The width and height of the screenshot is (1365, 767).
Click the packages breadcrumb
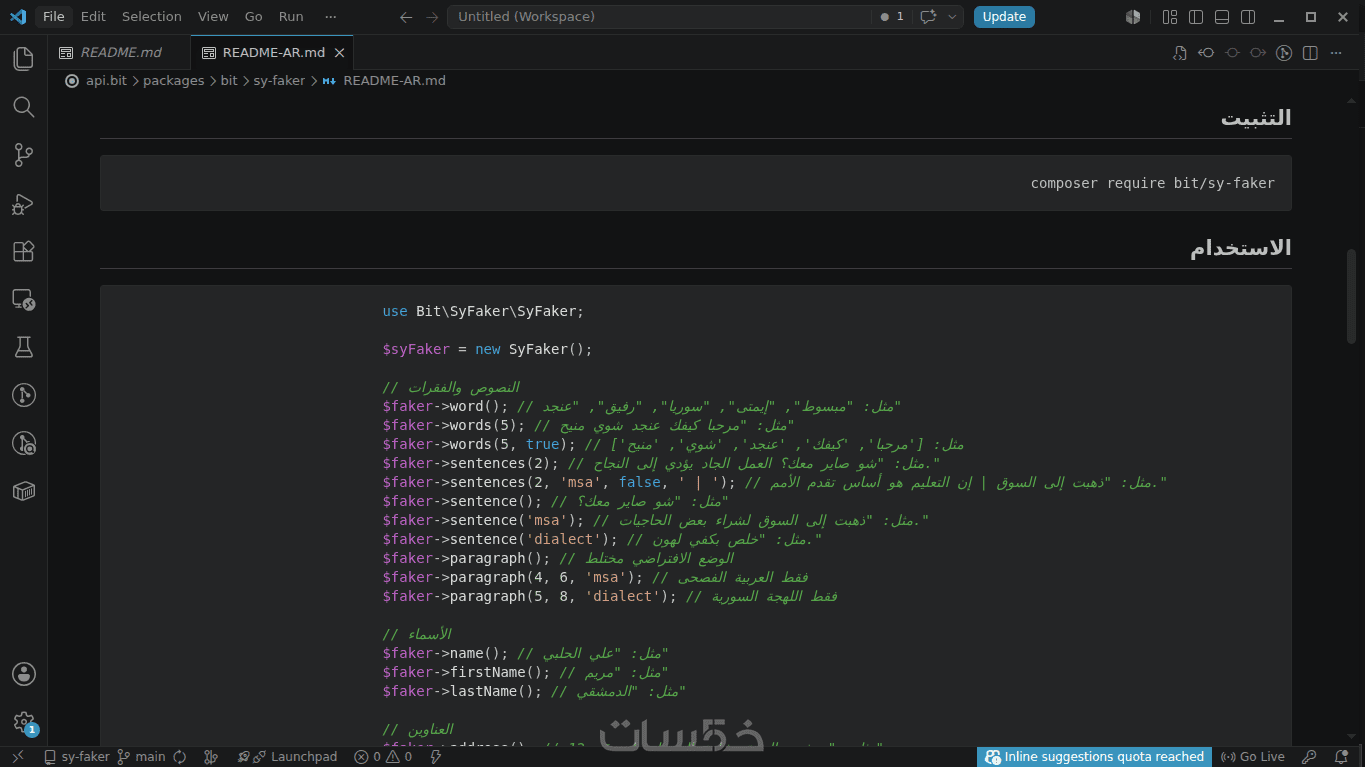[173, 81]
